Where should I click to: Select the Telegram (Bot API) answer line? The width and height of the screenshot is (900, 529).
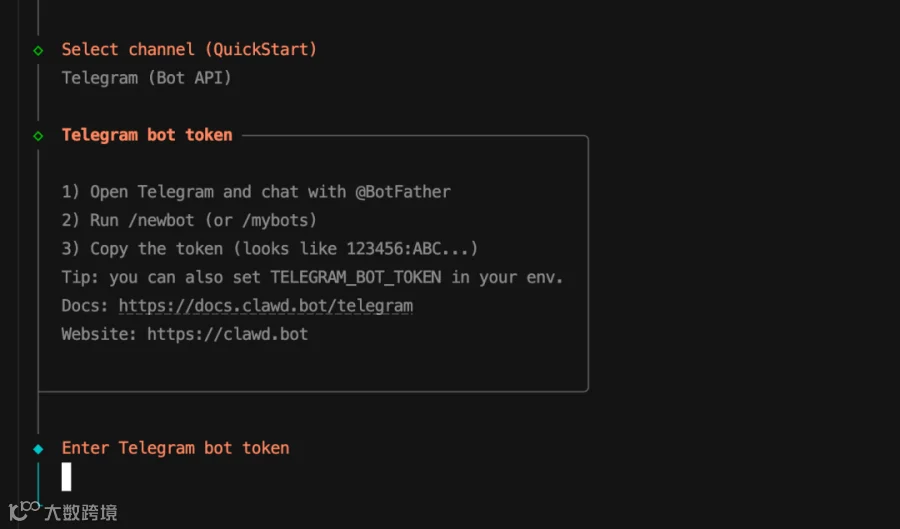point(146,78)
